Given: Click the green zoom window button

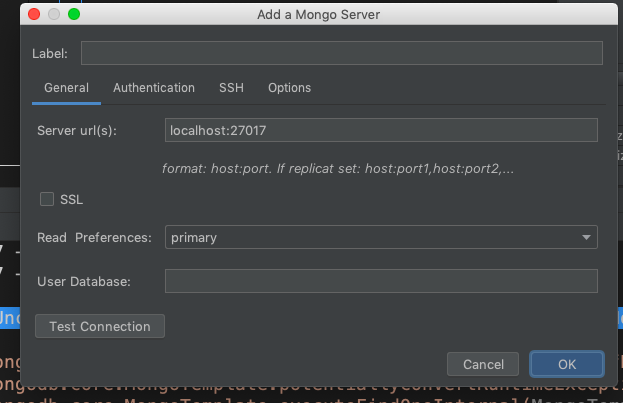Looking at the screenshot, I should (74, 14).
